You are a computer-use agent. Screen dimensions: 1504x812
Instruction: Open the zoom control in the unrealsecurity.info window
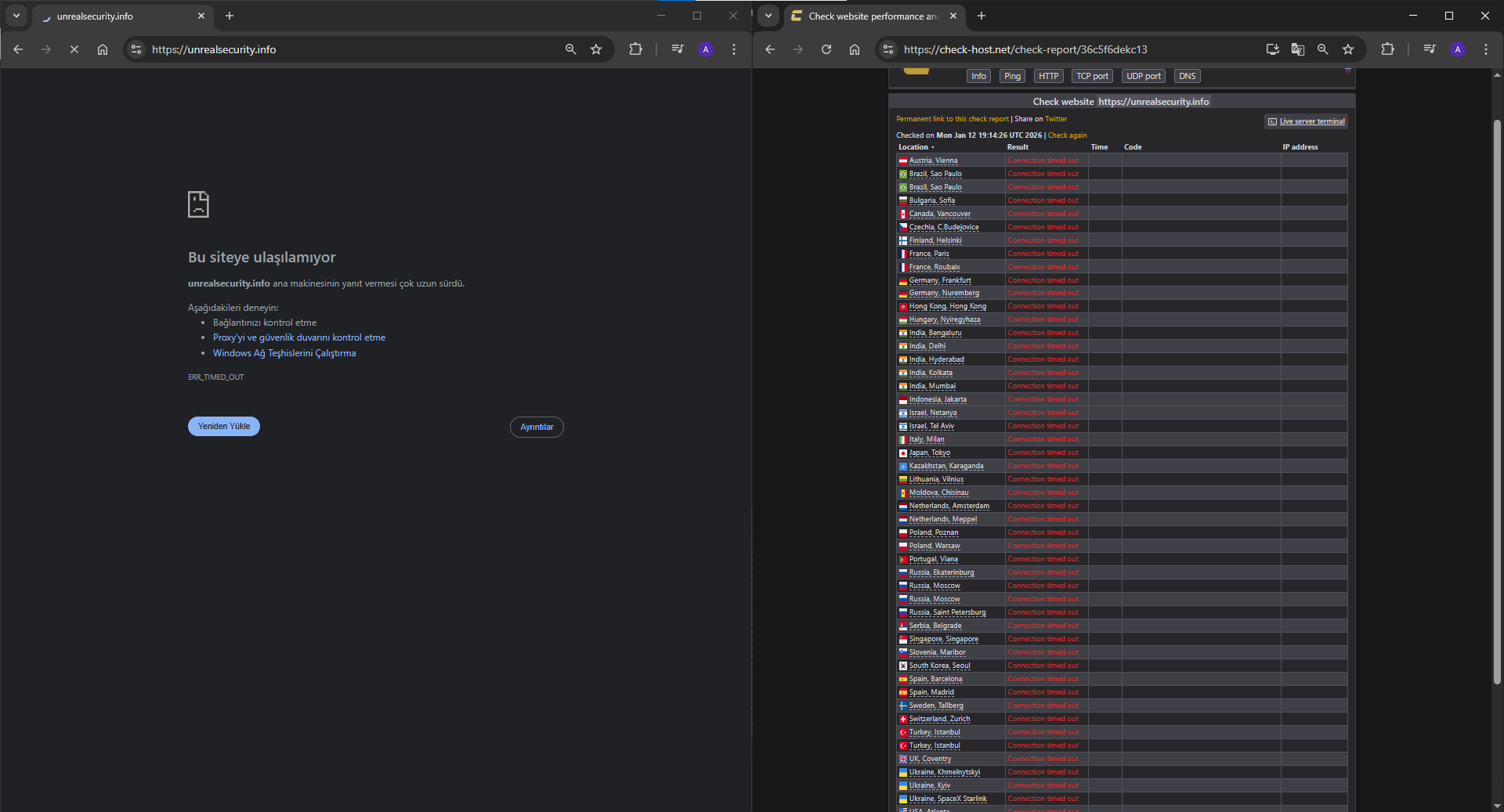(x=571, y=49)
